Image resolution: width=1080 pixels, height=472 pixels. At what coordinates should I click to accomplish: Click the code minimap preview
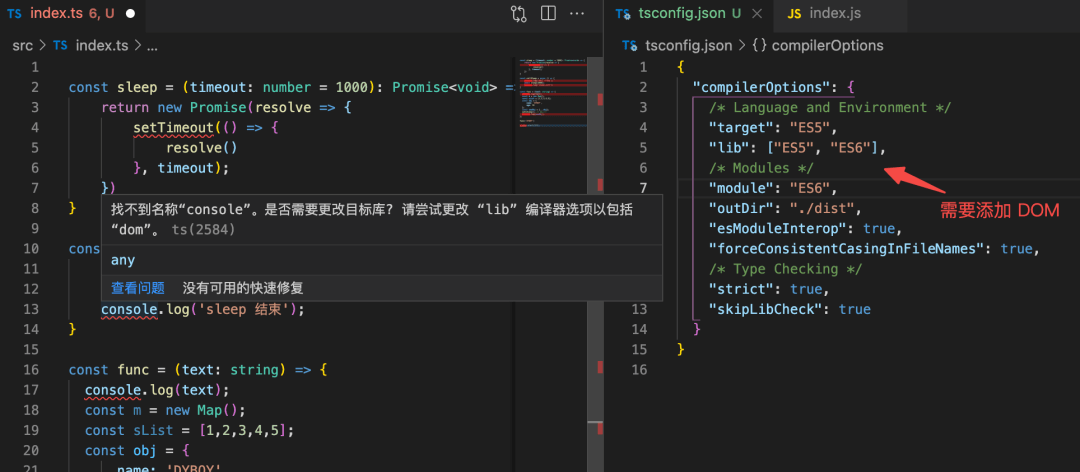[552, 93]
